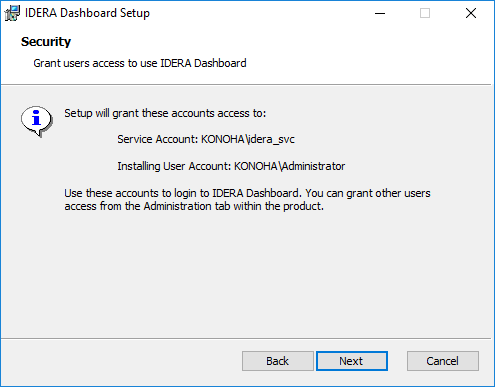Screen dimensions: 495x387
Task: Click the "IDERA Dashboard Setup" title bar text
Action: [87, 13]
